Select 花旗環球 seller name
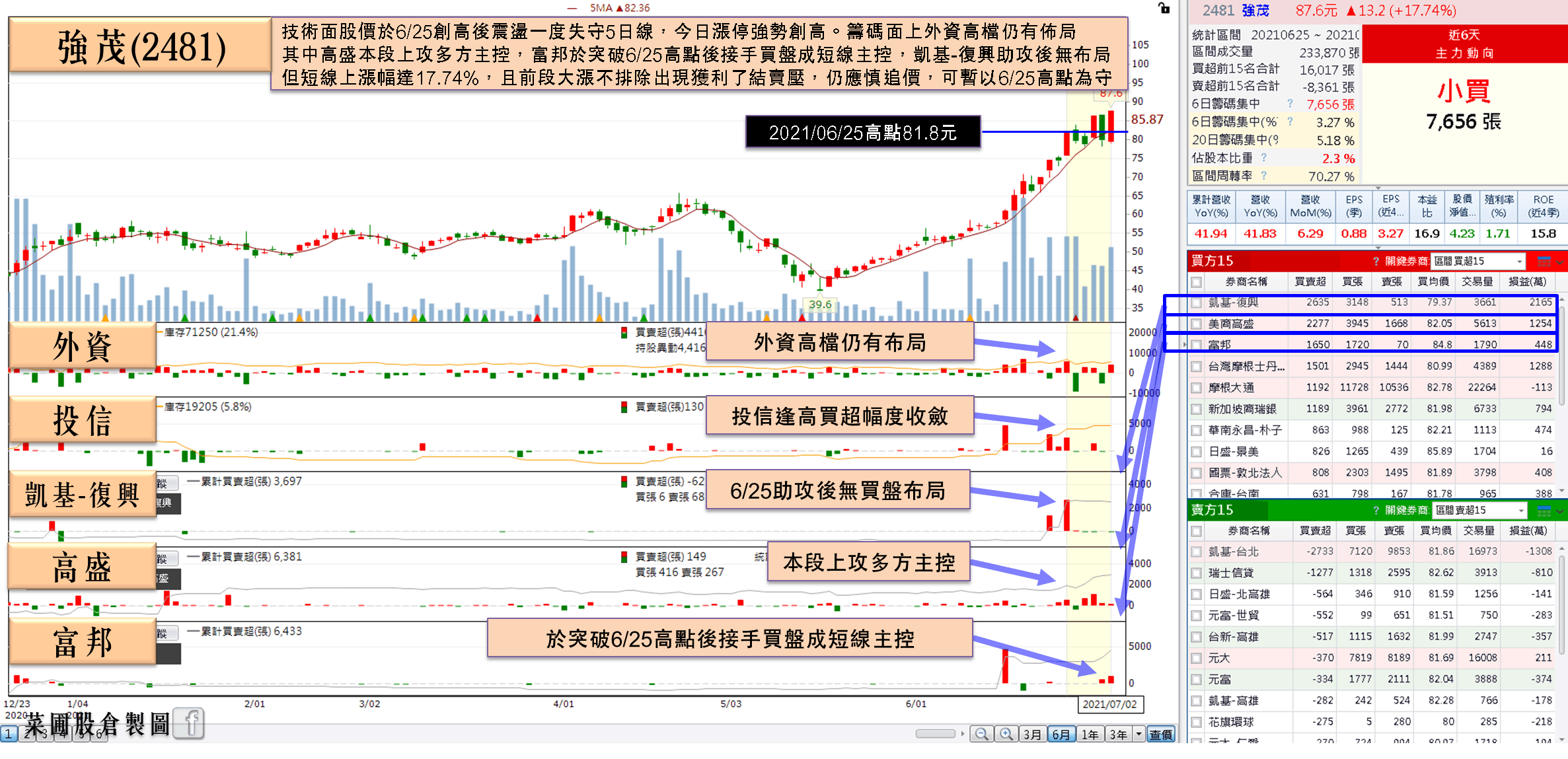This screenshot has height=759, width=1568. pyautogui.click(x=1230, y=722)
